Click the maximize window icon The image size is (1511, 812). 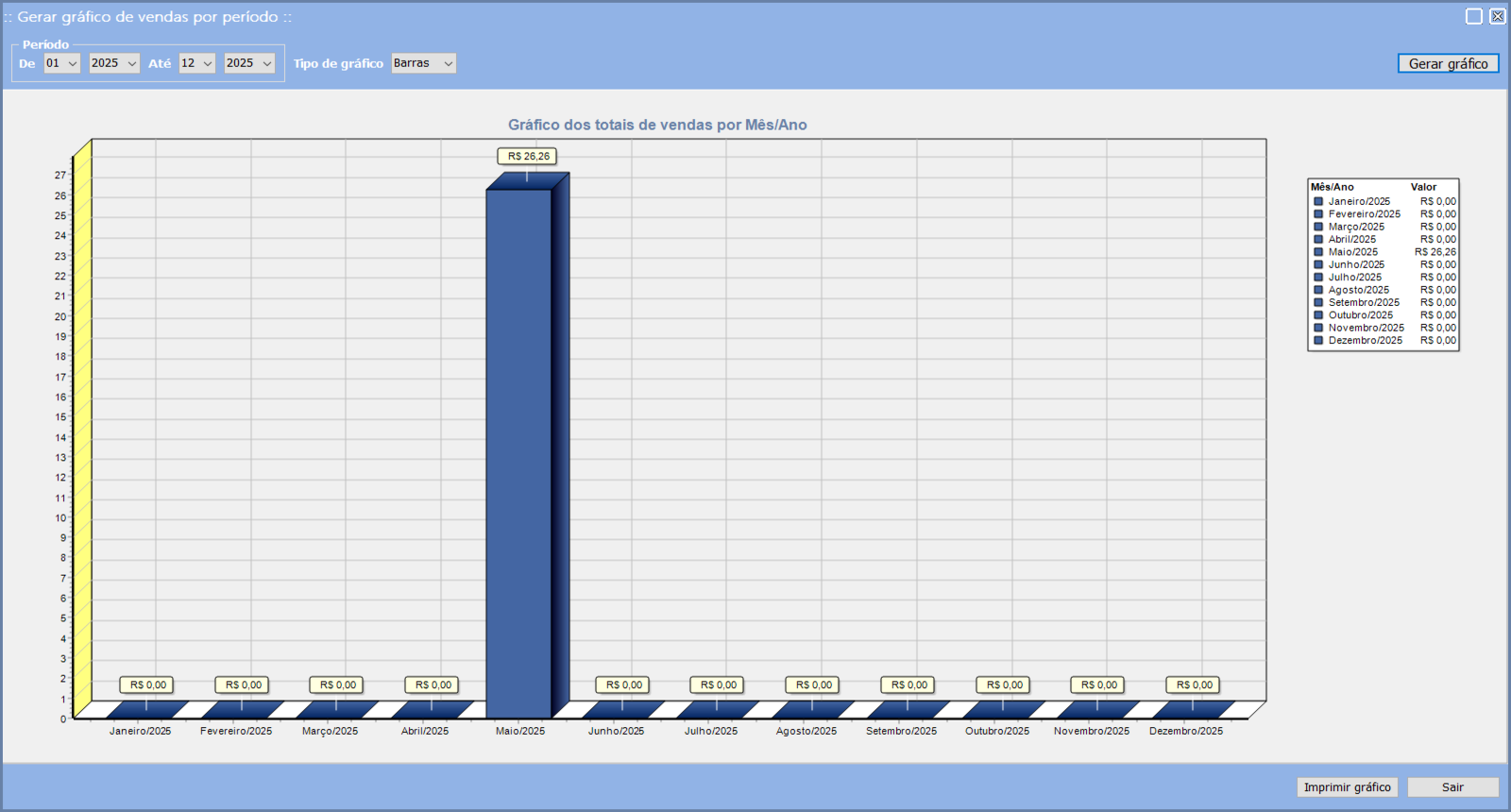click(1473, 16)
